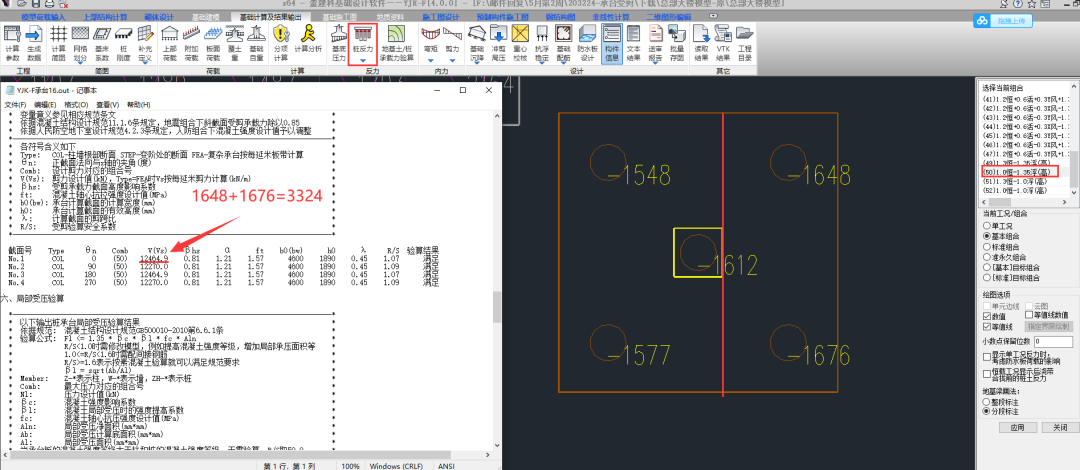Select the [基本]目标组合 radio option

[x=987, y=267]
